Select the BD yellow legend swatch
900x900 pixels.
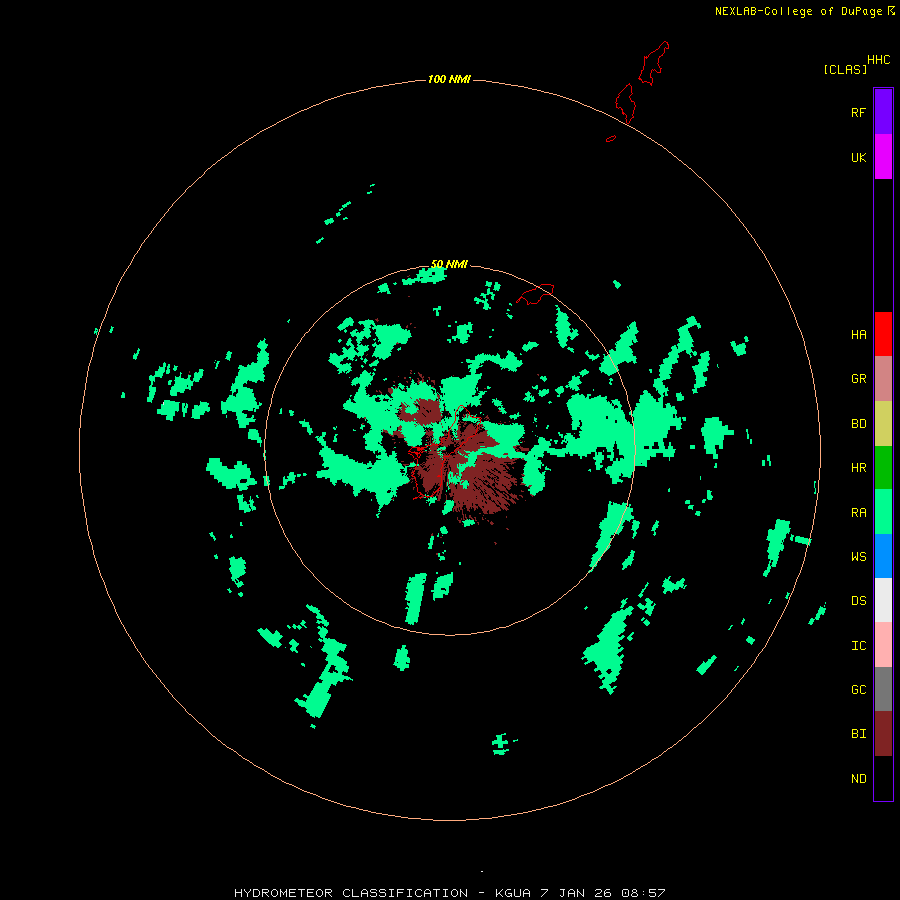tap(883, 424)
